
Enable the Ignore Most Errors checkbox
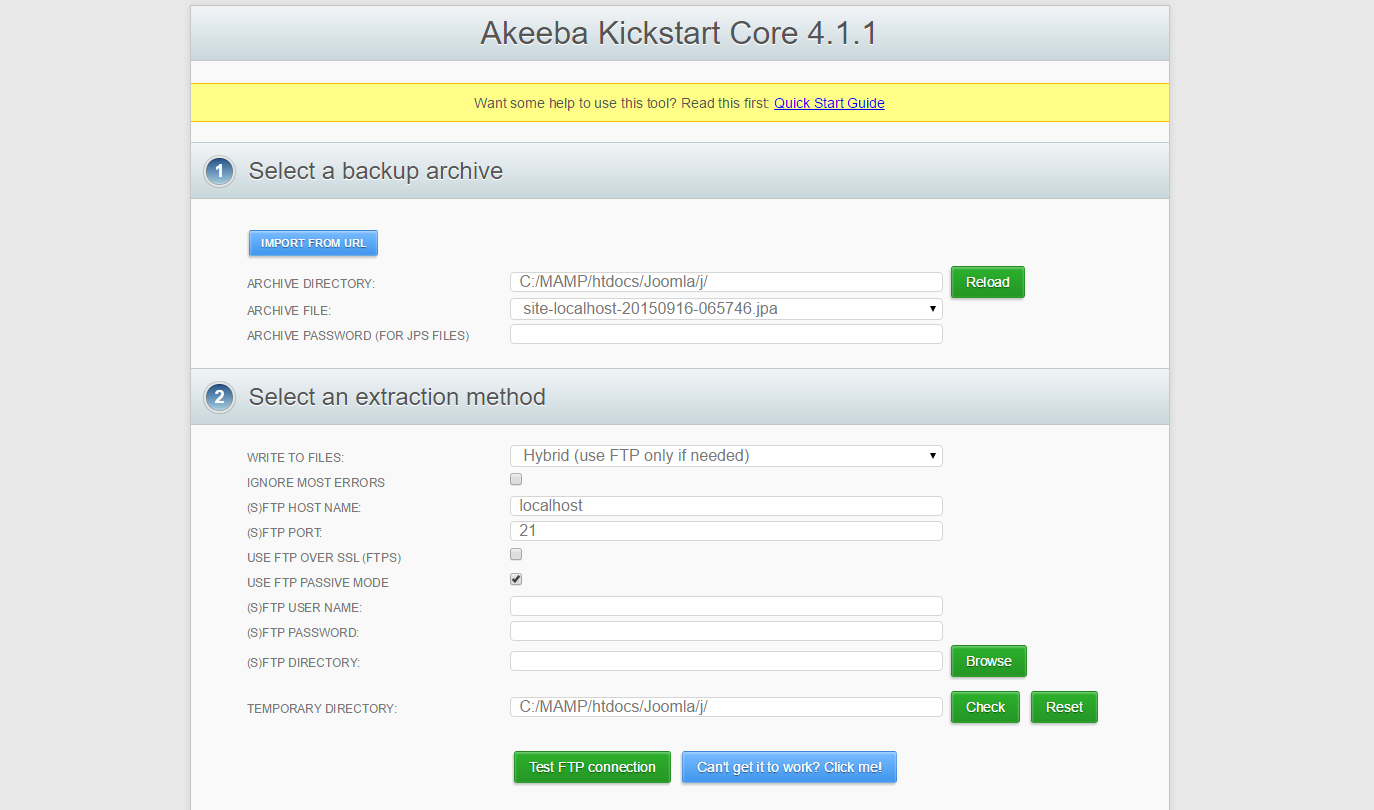click(516, 480)
